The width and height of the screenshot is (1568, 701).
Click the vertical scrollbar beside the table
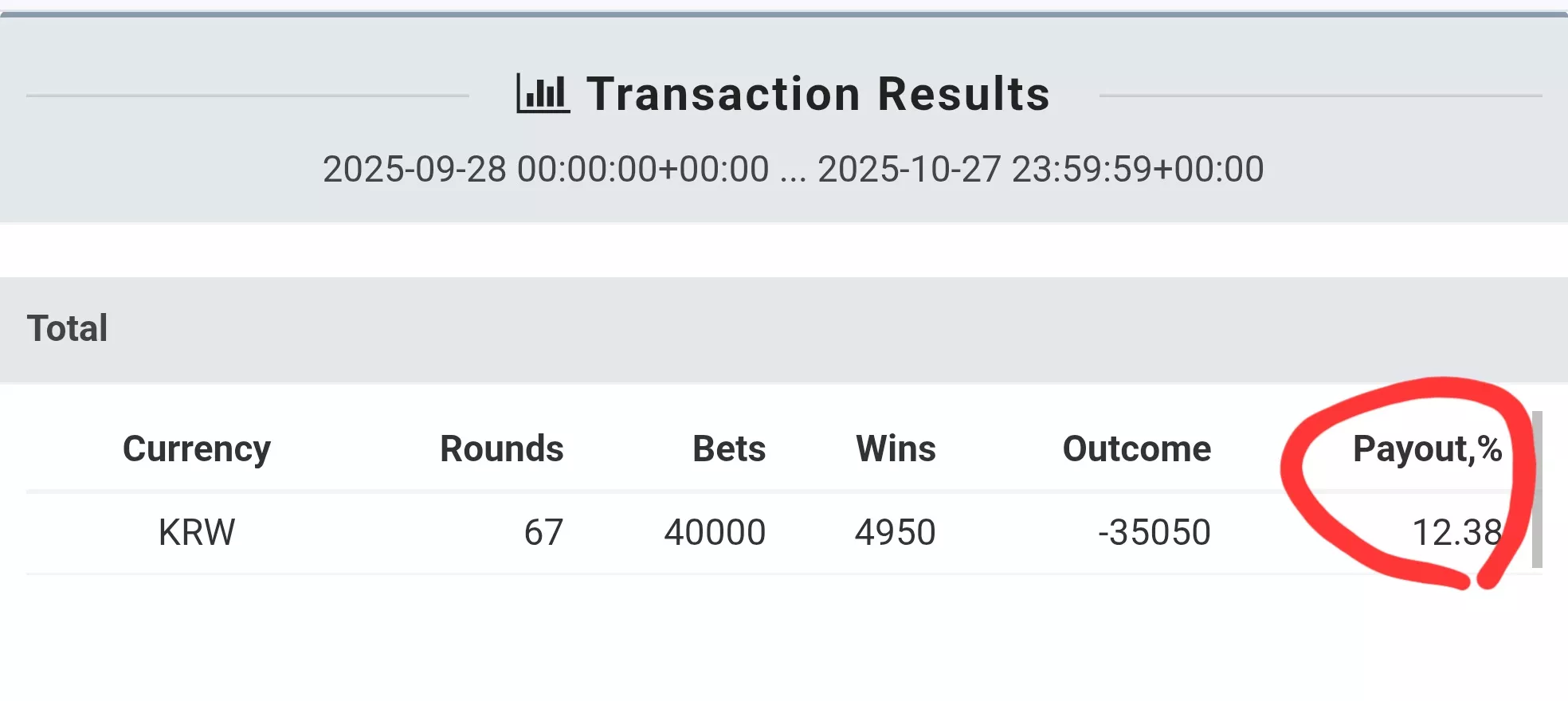(x=1537, y=489)
